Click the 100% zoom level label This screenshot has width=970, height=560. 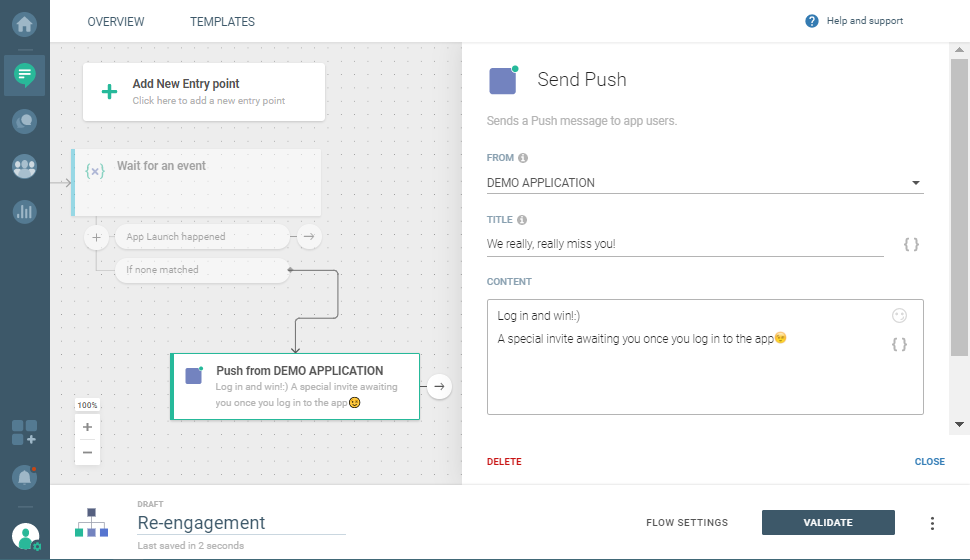(x=87, y=405)
